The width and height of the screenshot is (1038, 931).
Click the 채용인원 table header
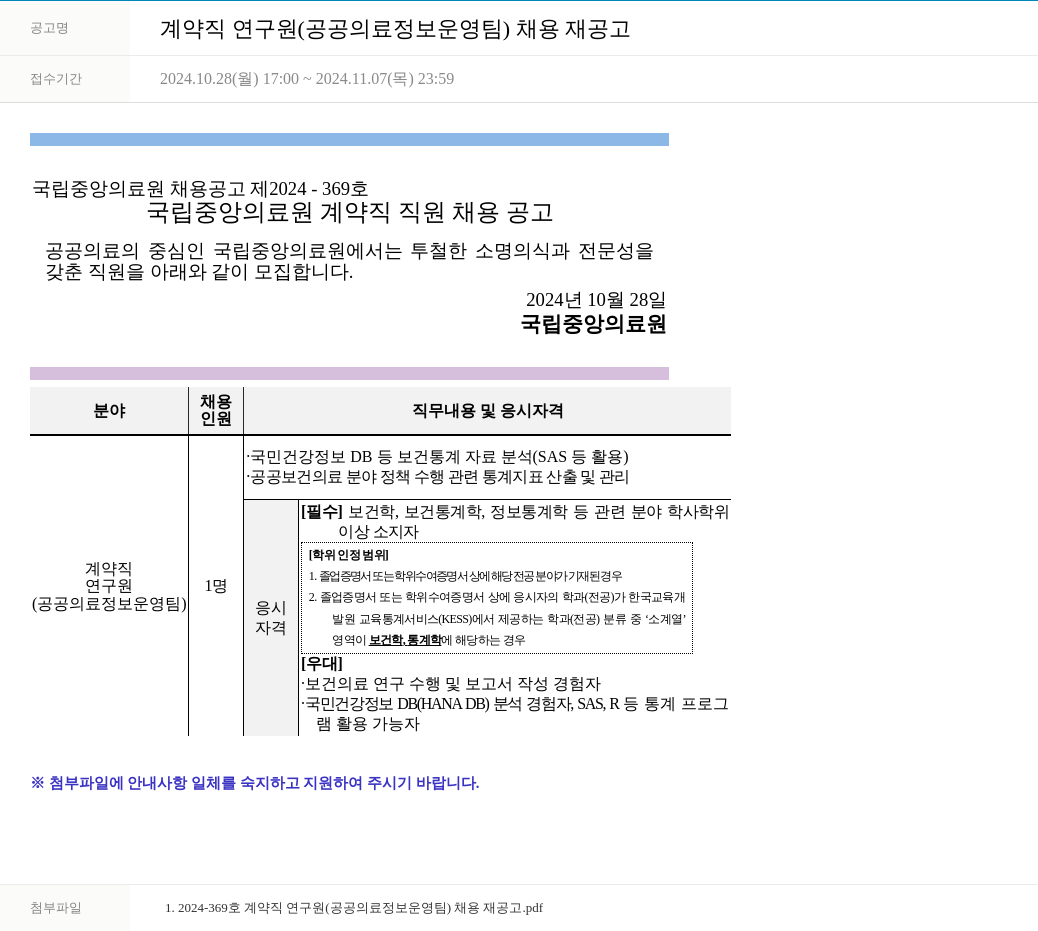coord(216,411)
